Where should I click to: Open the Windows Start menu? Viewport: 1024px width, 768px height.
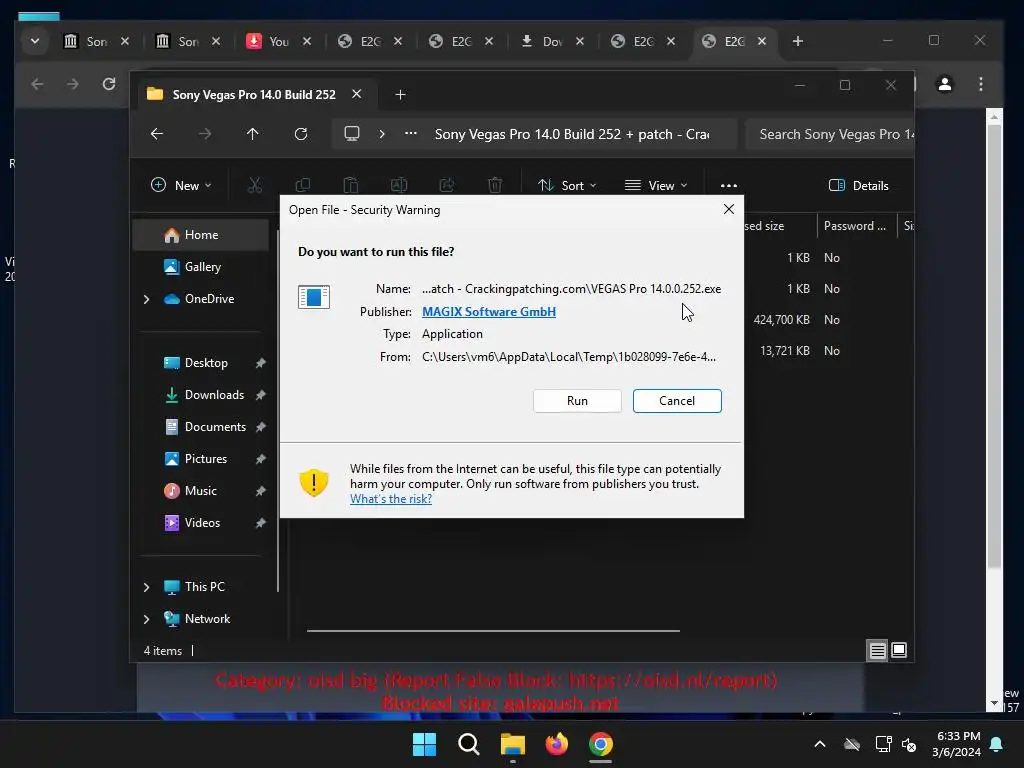pos(424,744)
